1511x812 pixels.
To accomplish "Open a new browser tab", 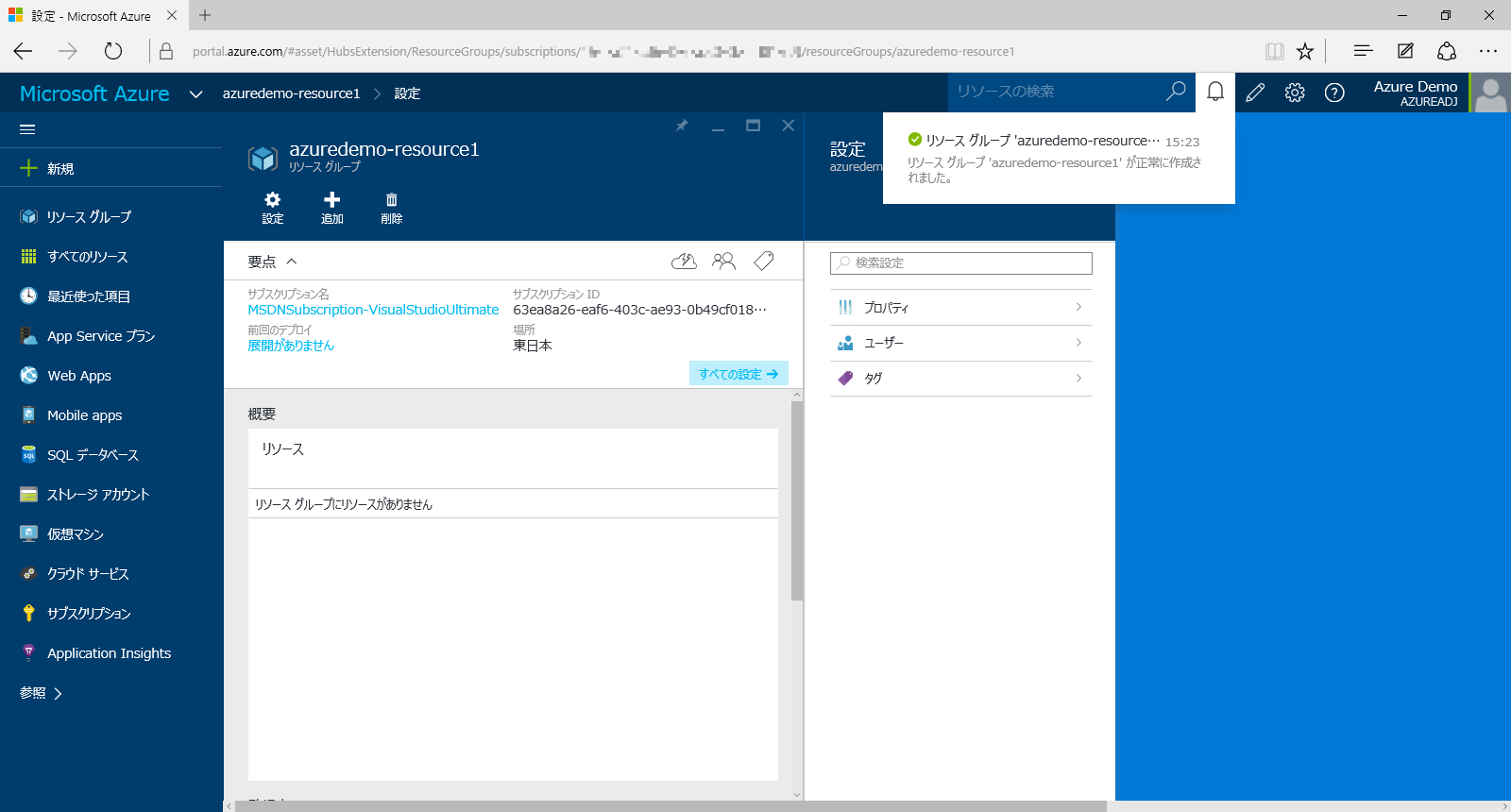I will click(x=205, y=15).
